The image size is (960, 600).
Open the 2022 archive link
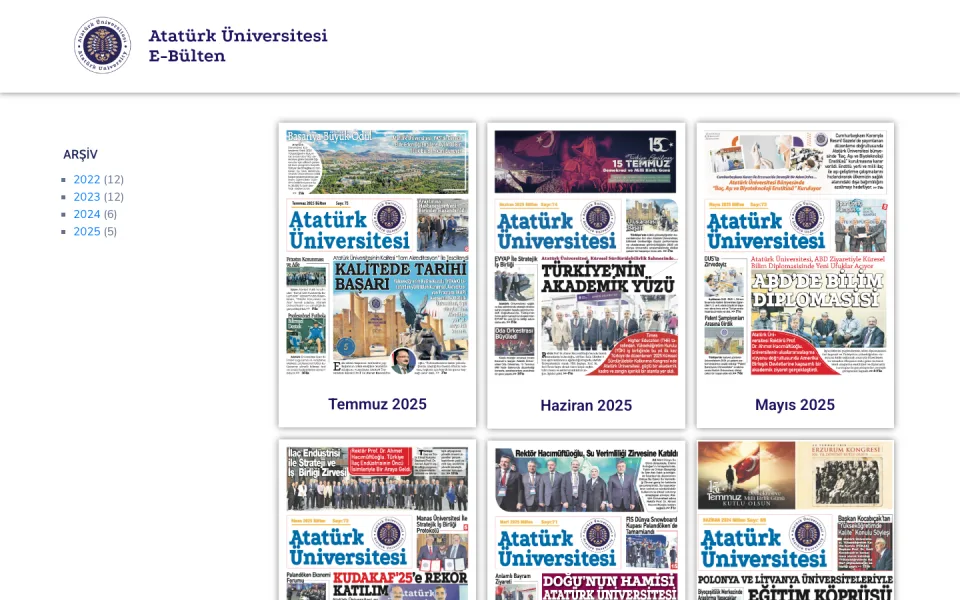pos(86,179)
